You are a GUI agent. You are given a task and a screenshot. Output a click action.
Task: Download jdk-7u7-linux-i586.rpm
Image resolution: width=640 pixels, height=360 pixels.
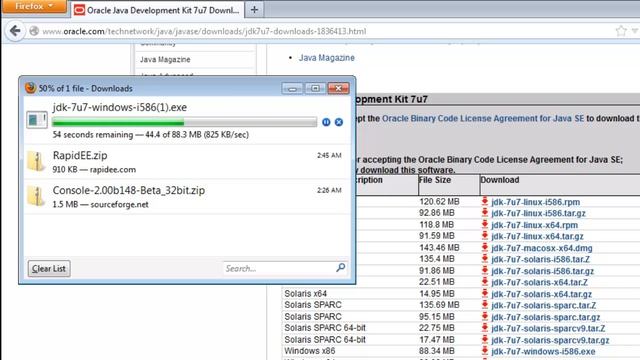coord(536,202)
